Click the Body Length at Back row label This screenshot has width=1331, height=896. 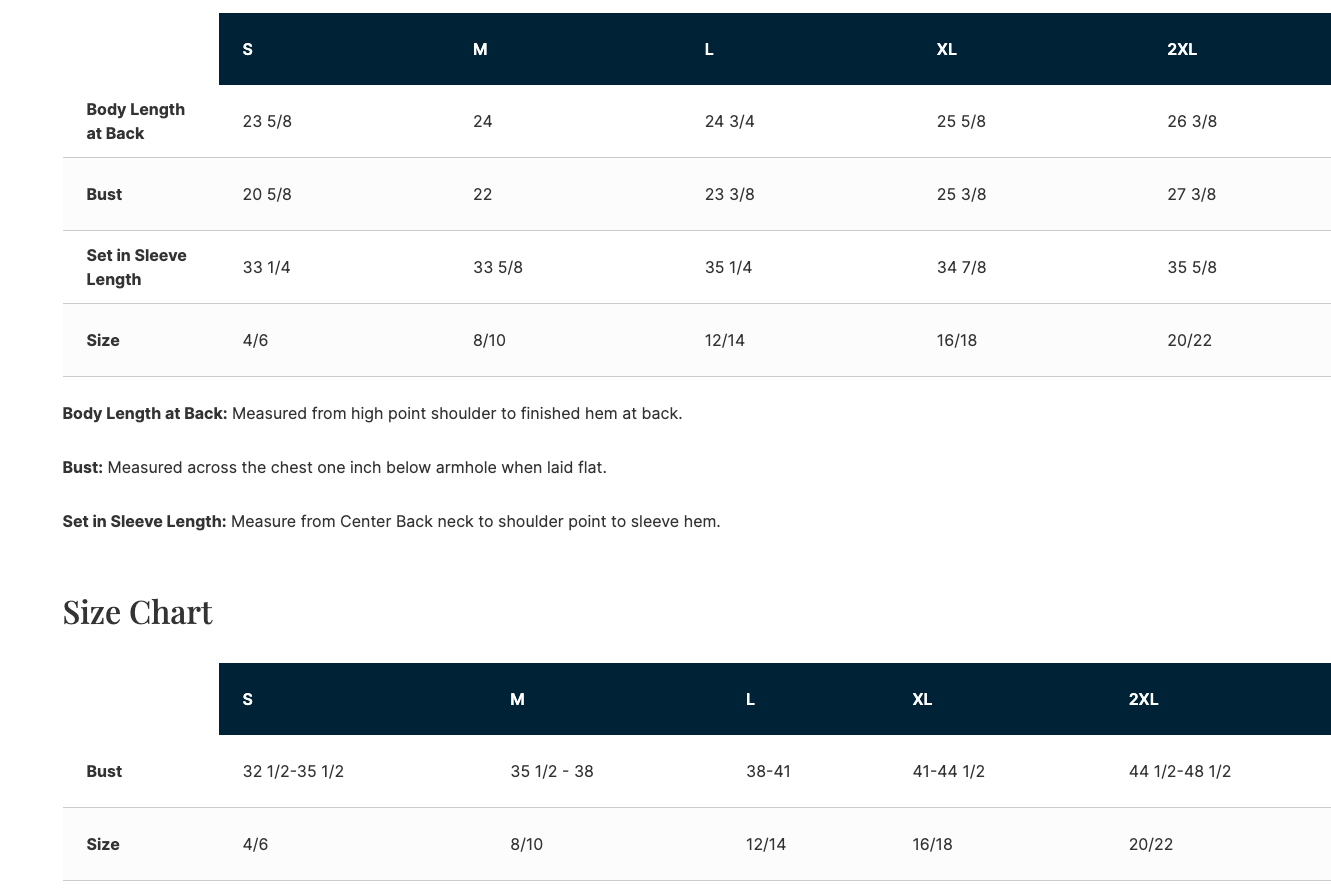coord(136,121)
